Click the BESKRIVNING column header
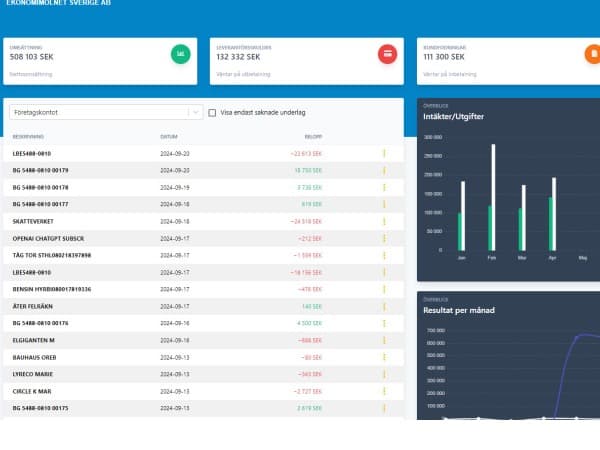The width and height of the screenshot is (600, 450). [28, 137]
